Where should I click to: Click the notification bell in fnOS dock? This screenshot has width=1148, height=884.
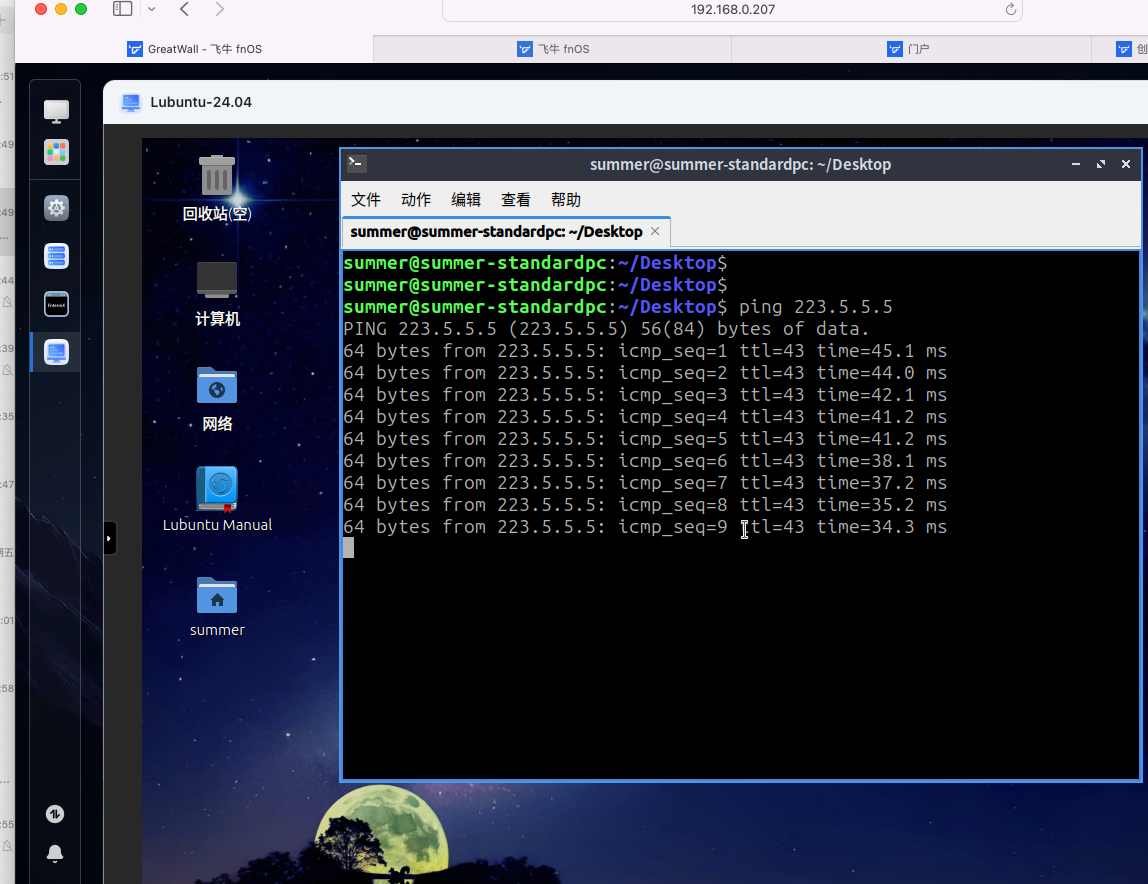pyautogui.click(x=56, y=853)
